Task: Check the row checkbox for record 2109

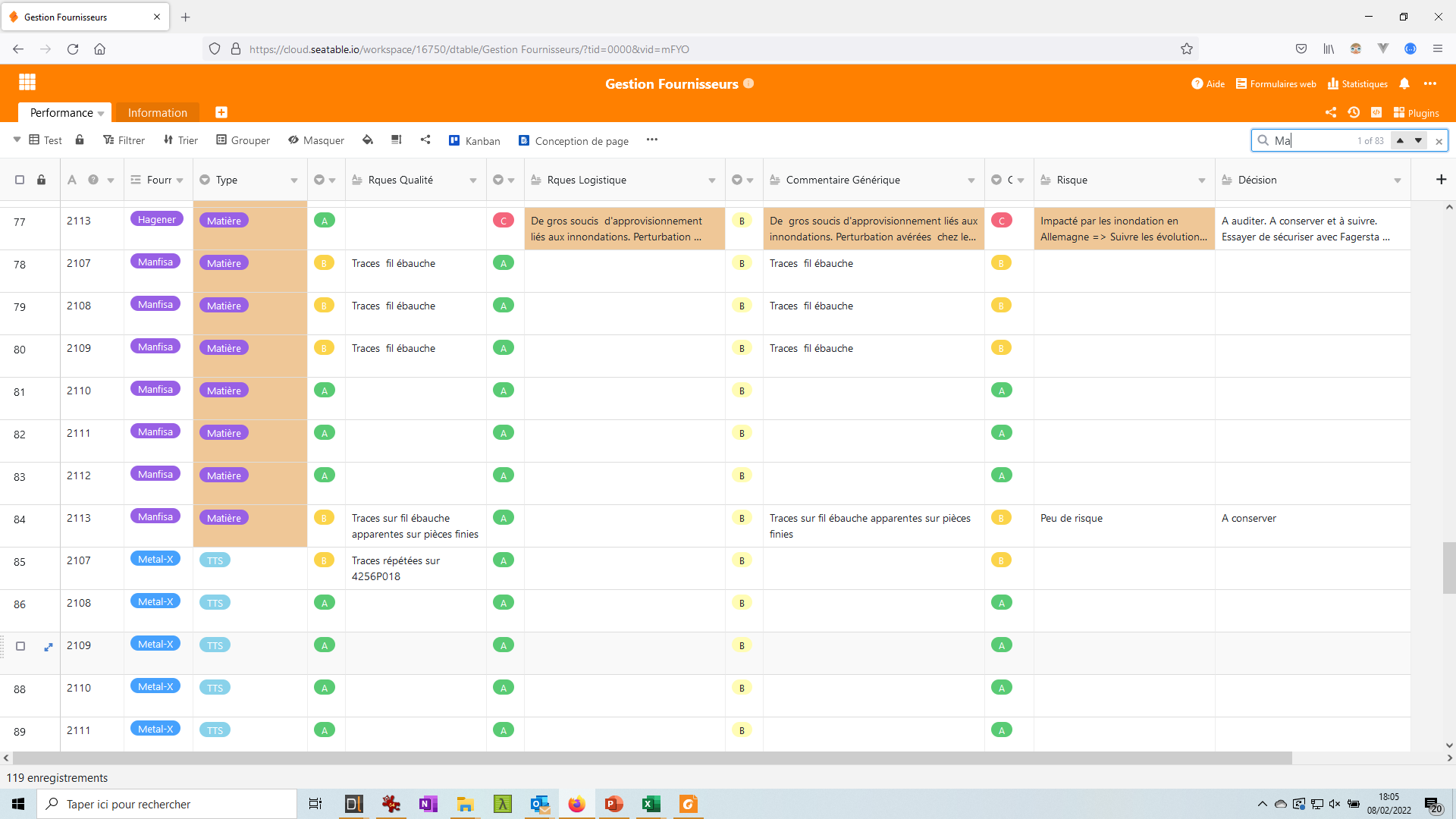Action: pos(20,646)
